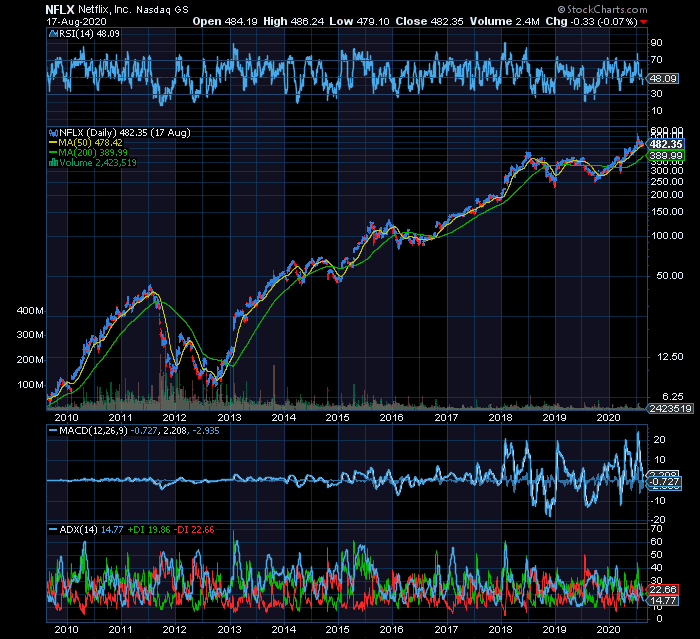Click the MA(200) 389.99 legend text
Image resolution: width=700 pixels, height=639 pixels.
[x=93, y=153]
